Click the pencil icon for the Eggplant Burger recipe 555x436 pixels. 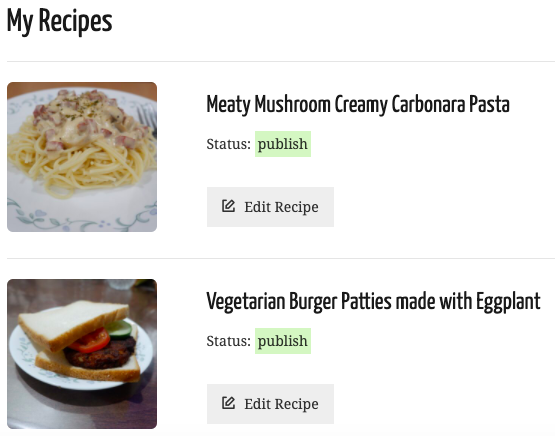pyautogui.click(x=228, y=403)
